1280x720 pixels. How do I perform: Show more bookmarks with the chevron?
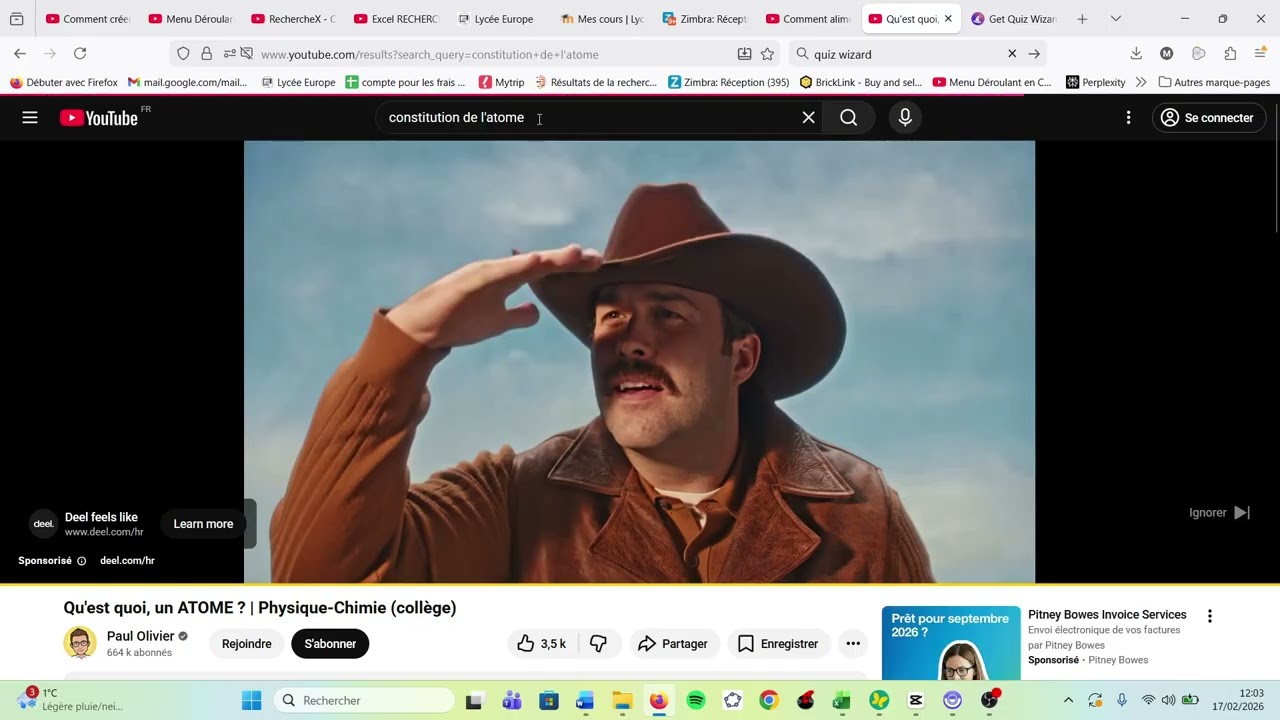coord(1141,82)
